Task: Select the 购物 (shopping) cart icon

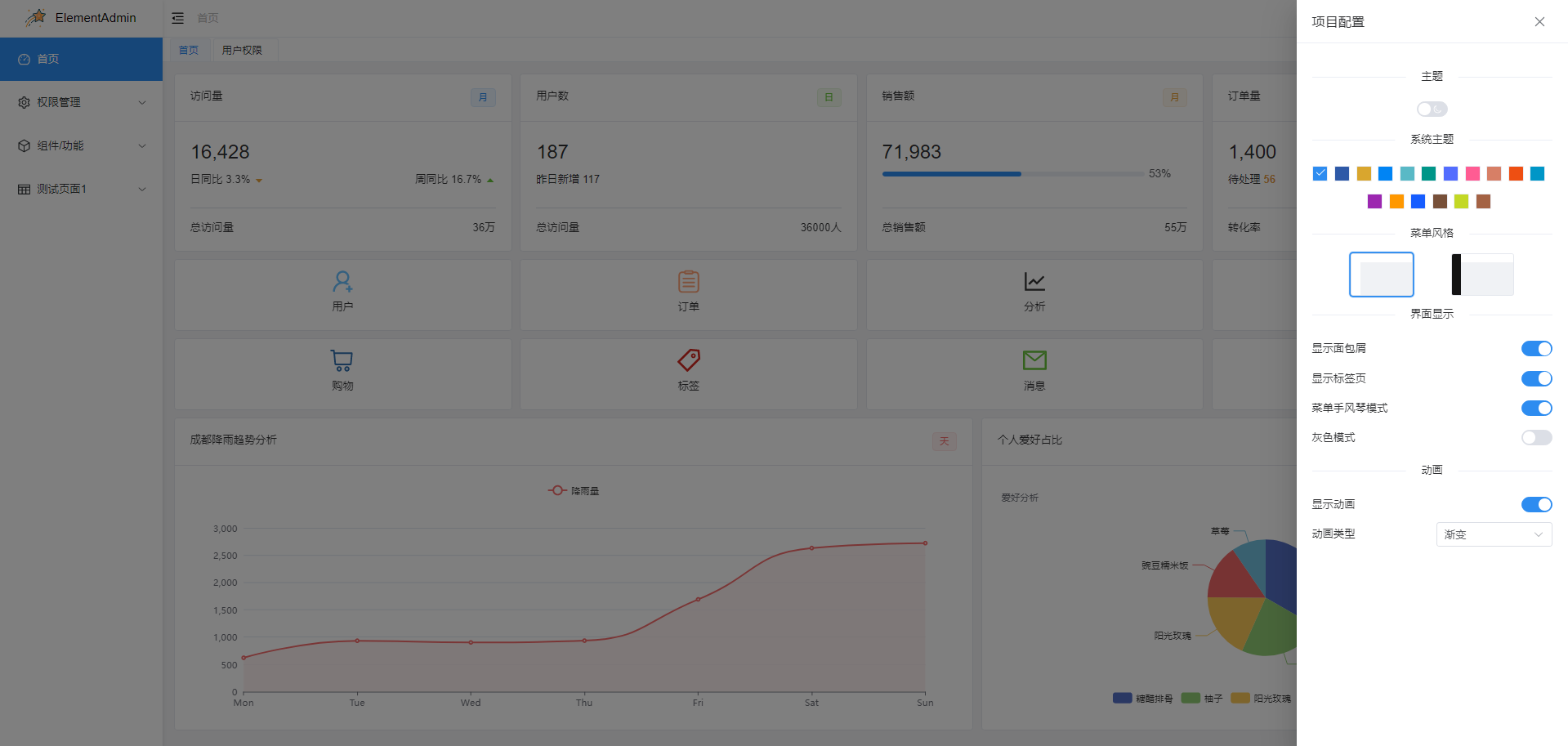Action: coord(341,360)
